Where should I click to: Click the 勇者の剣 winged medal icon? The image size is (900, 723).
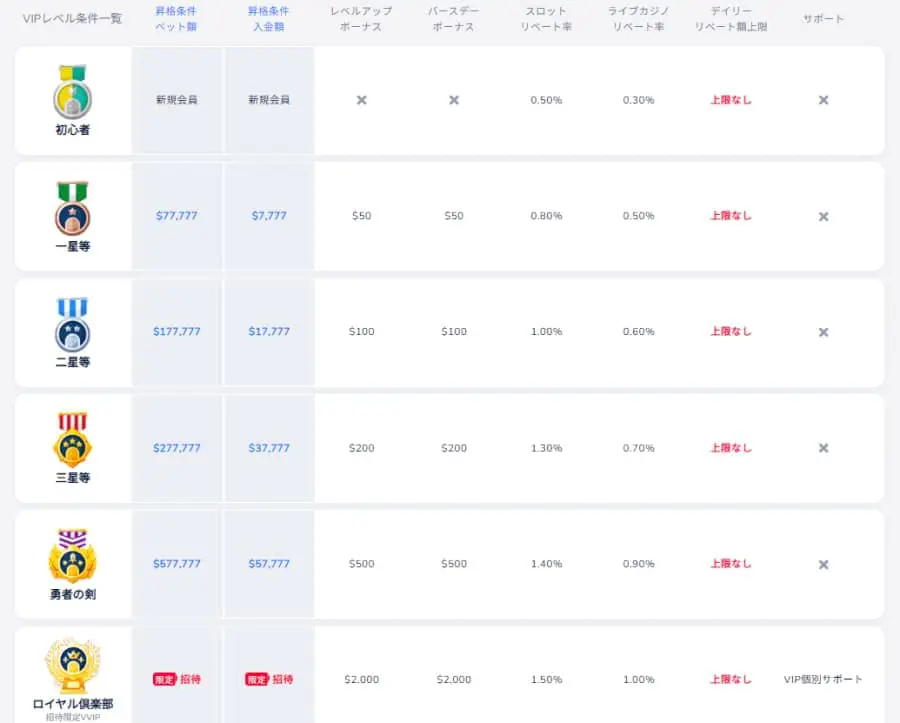click(x=72, y=555)
